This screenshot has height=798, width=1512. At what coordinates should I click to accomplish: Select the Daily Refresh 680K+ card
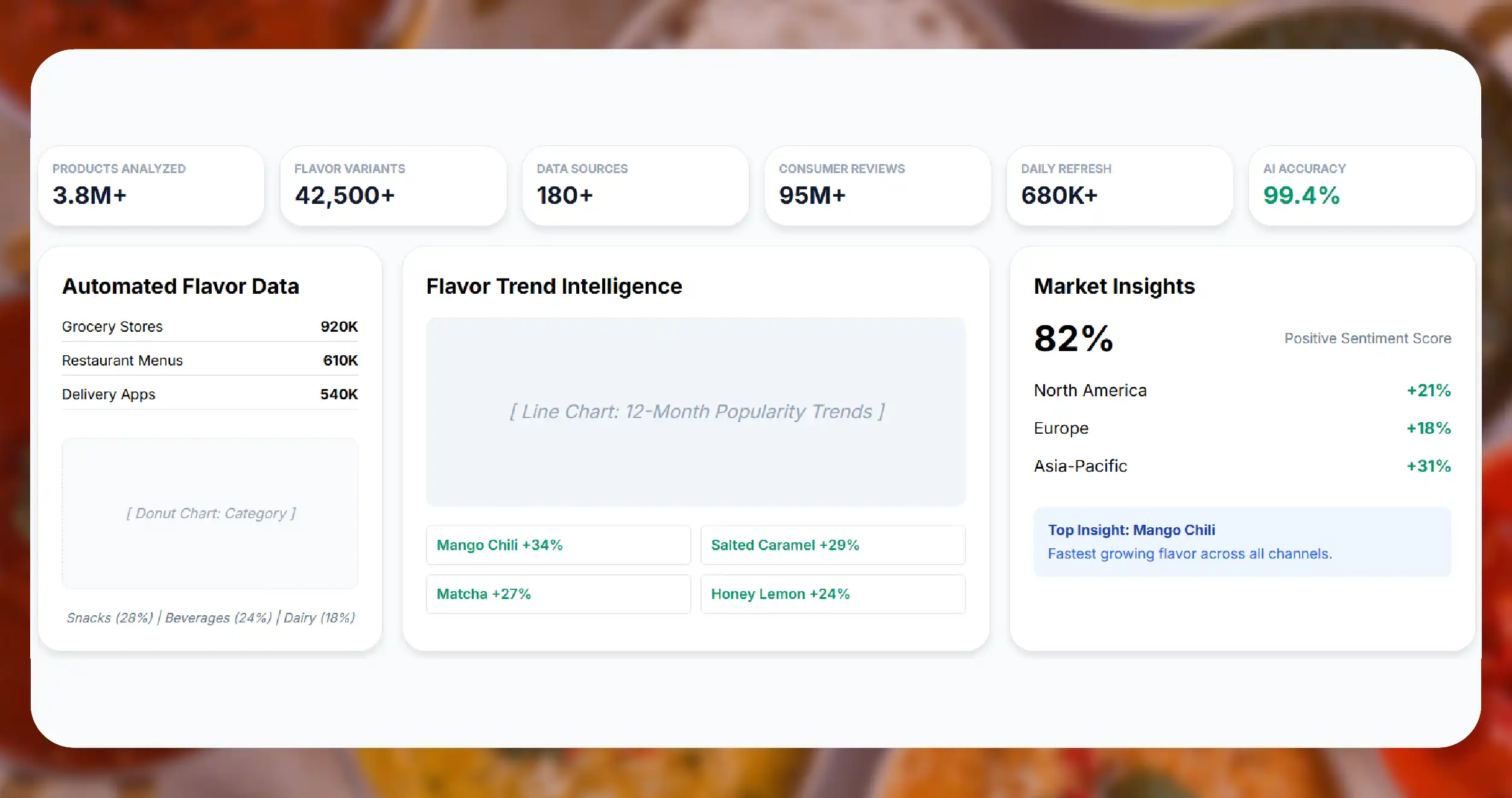1120,186
